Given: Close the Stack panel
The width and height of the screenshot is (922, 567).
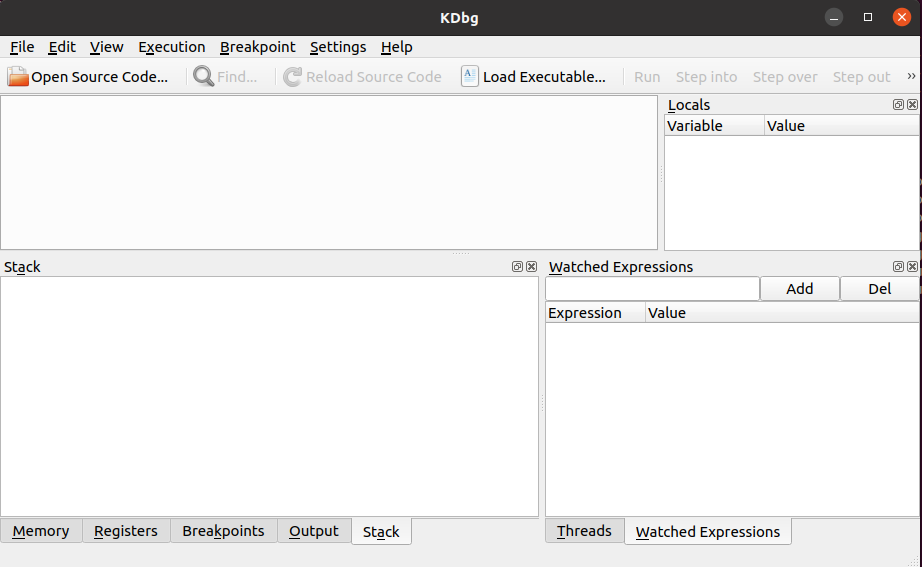Looking at the screenshot, I should tap(532, 266).
